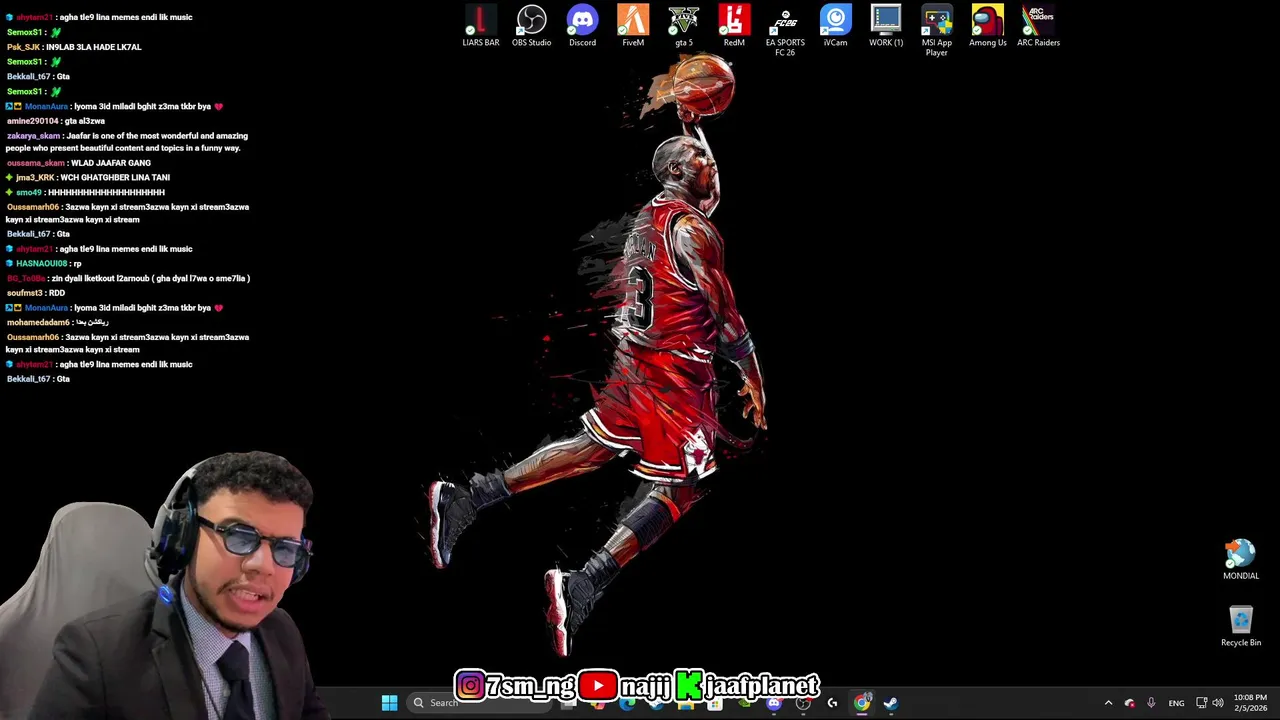The height and width of the screenshot is (720, 1280).
Task: Open Logitech G HUB from the taskbar
Action: (832, 703)
